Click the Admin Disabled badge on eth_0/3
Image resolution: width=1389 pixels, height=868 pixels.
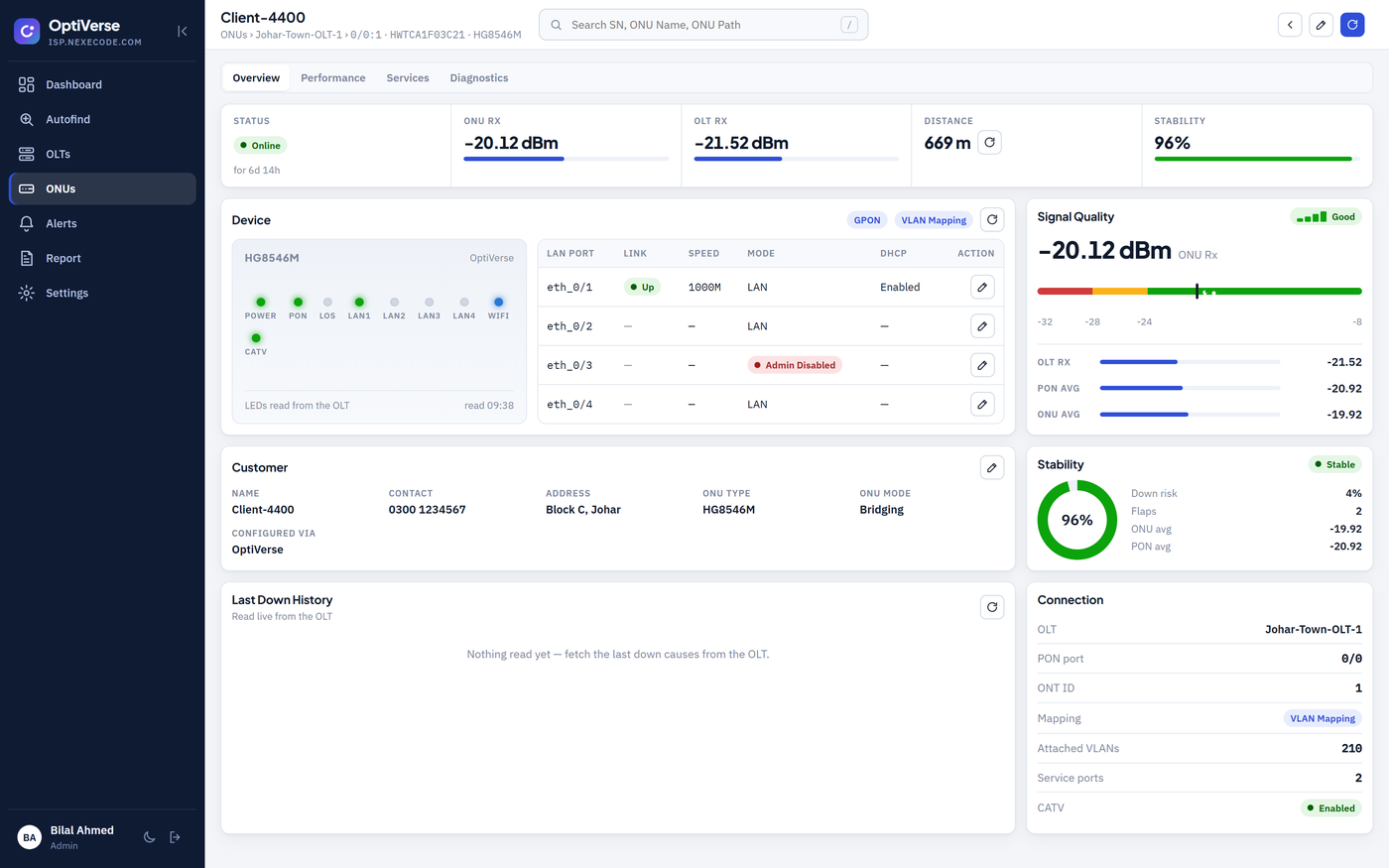795,365
